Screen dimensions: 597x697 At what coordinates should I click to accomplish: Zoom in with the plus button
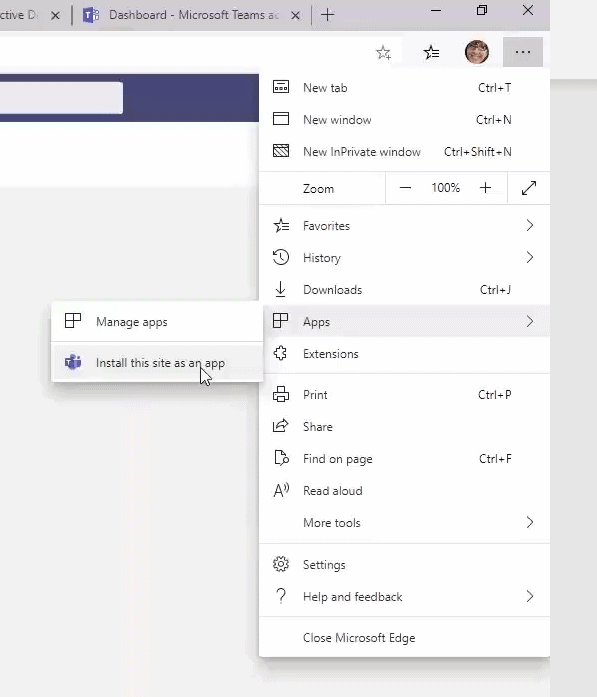click(485, 188)
